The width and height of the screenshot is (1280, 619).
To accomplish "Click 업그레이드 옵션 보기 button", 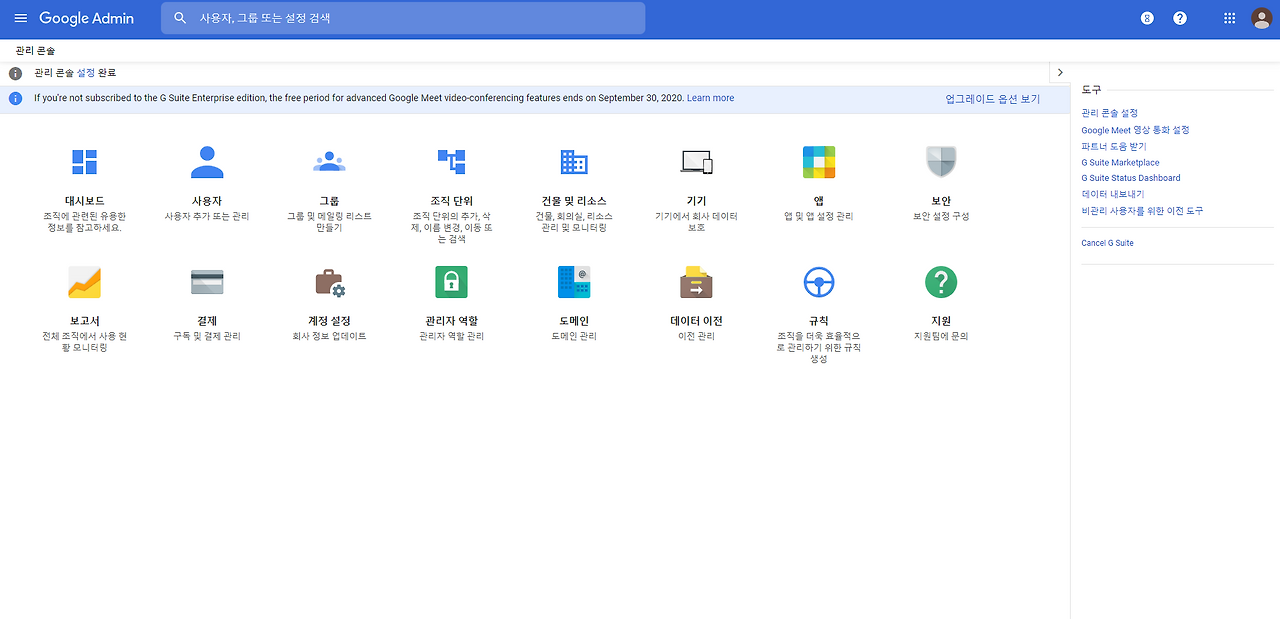I will point(993,99).
